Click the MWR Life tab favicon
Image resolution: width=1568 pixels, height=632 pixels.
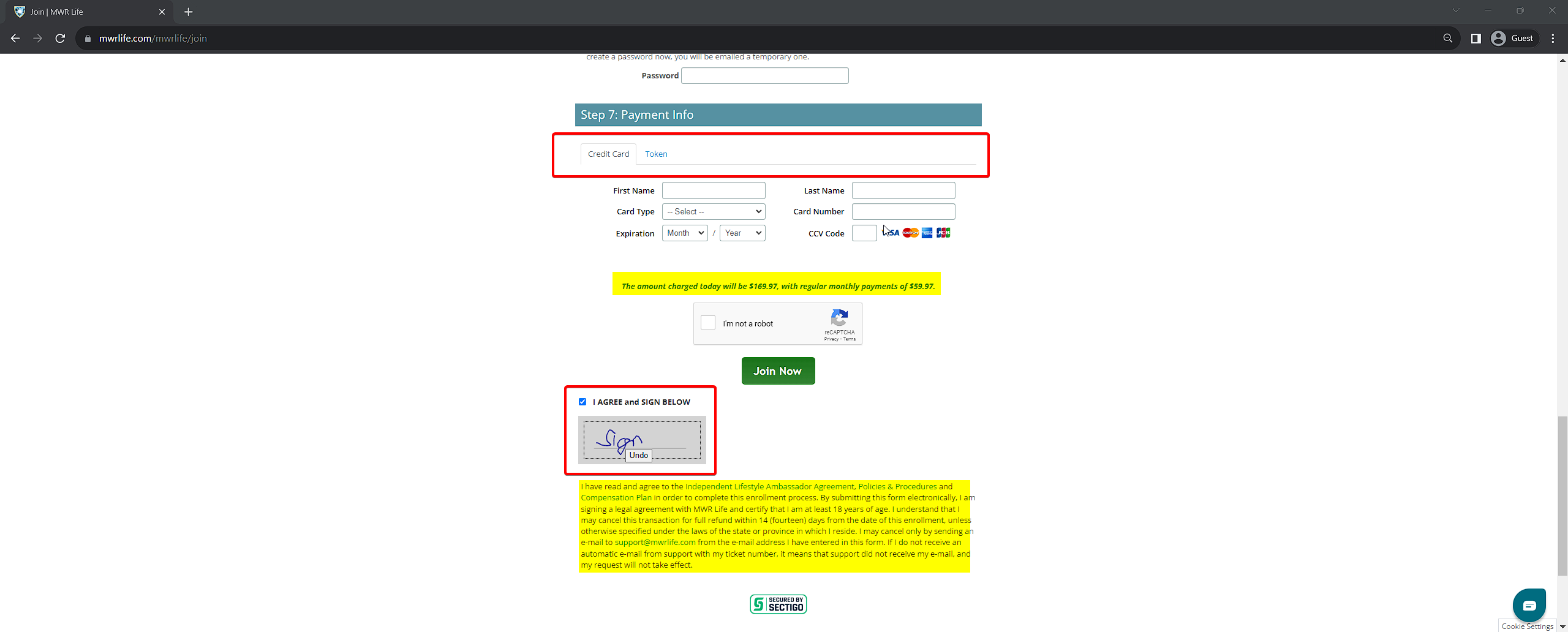pyautogui.click(x=20, y=12)
